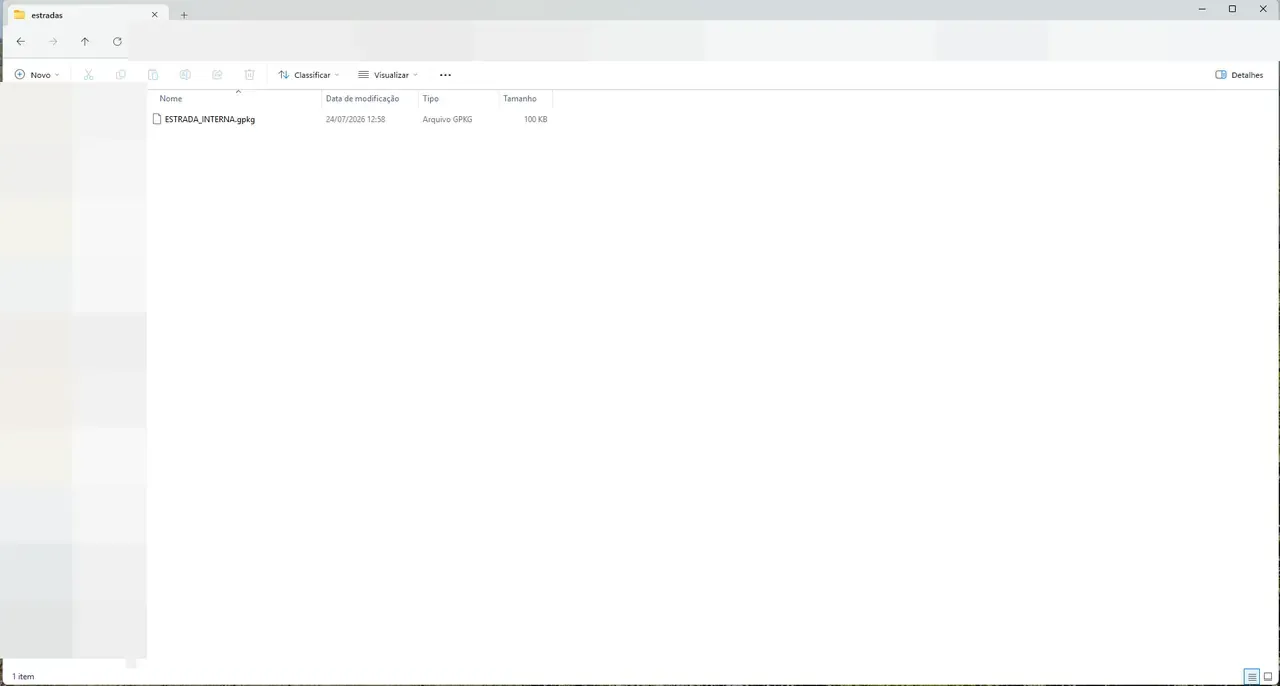
Task: Select file ESTRADA_INTERNA.gpkg
Action: click(209, 119)
